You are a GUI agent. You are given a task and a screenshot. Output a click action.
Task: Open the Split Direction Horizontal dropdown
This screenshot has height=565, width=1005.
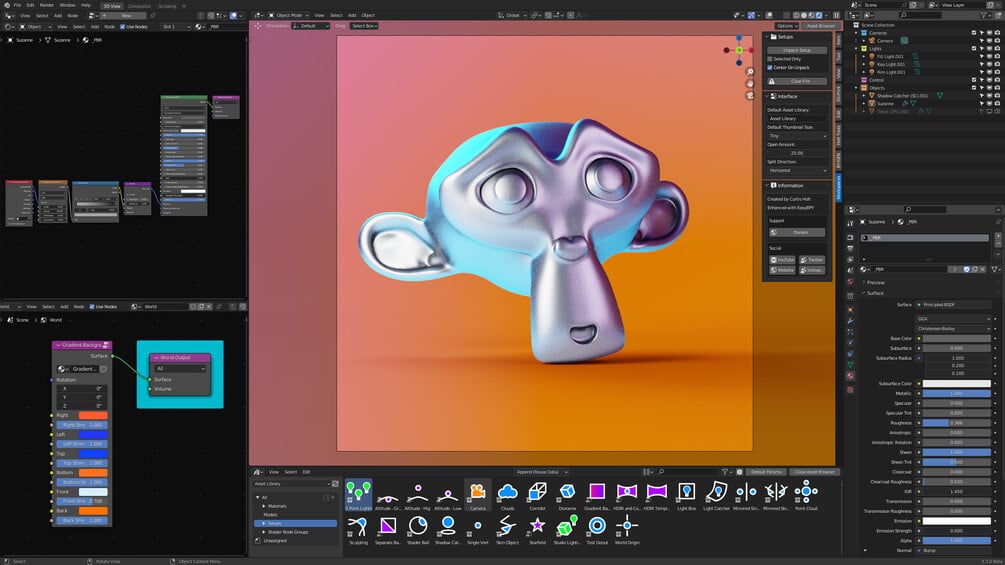coord(797,170)
